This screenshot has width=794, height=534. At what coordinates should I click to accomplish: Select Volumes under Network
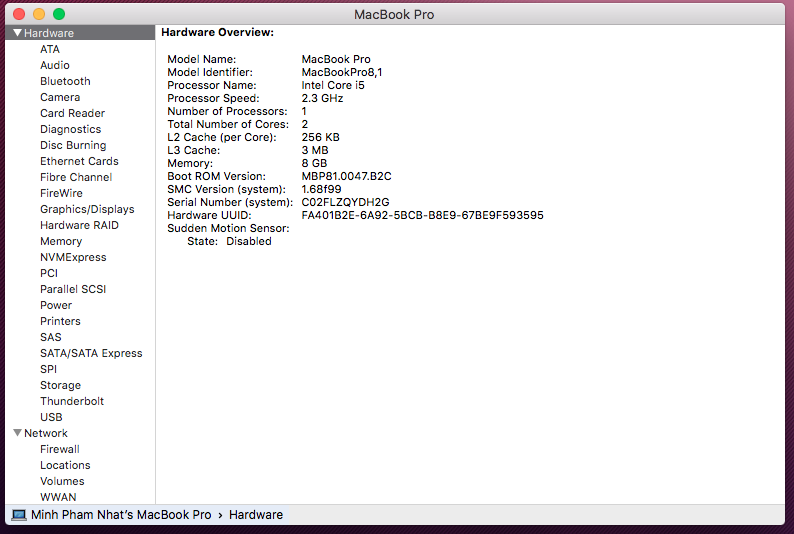(x=62, y=481)
